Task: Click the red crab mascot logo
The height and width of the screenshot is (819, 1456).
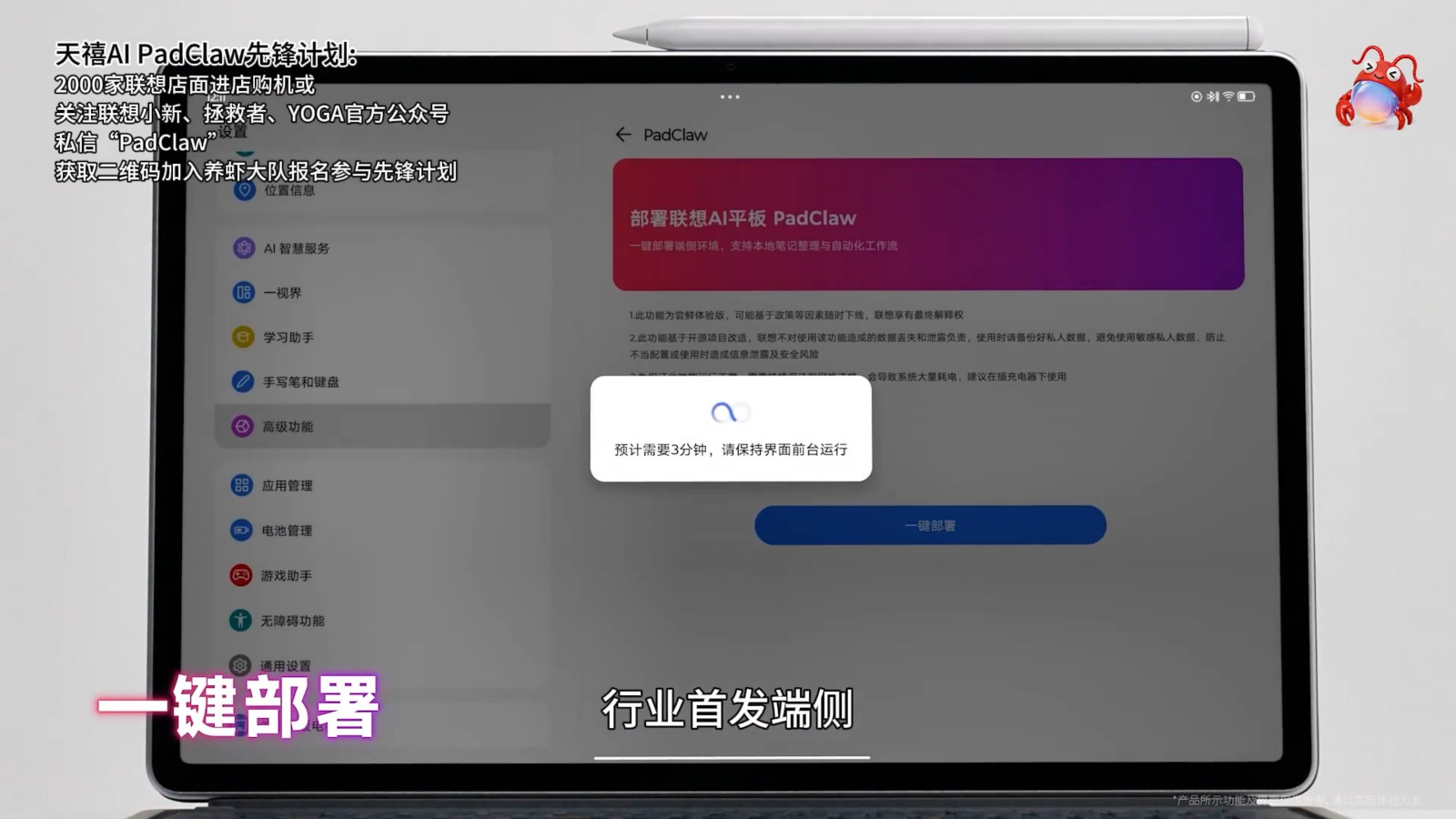Action: [1379, 88]
